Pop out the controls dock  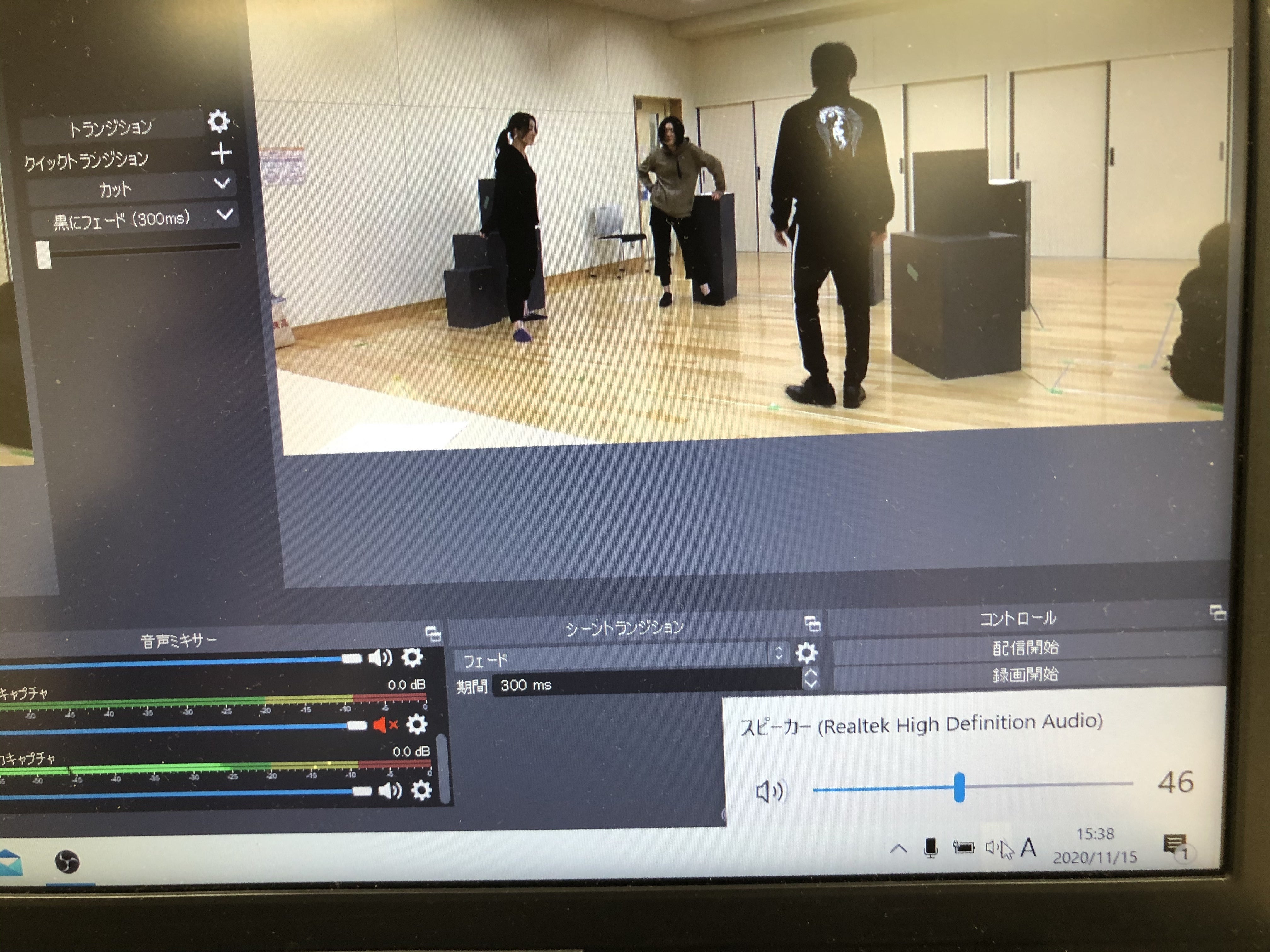pos(1217,613)
